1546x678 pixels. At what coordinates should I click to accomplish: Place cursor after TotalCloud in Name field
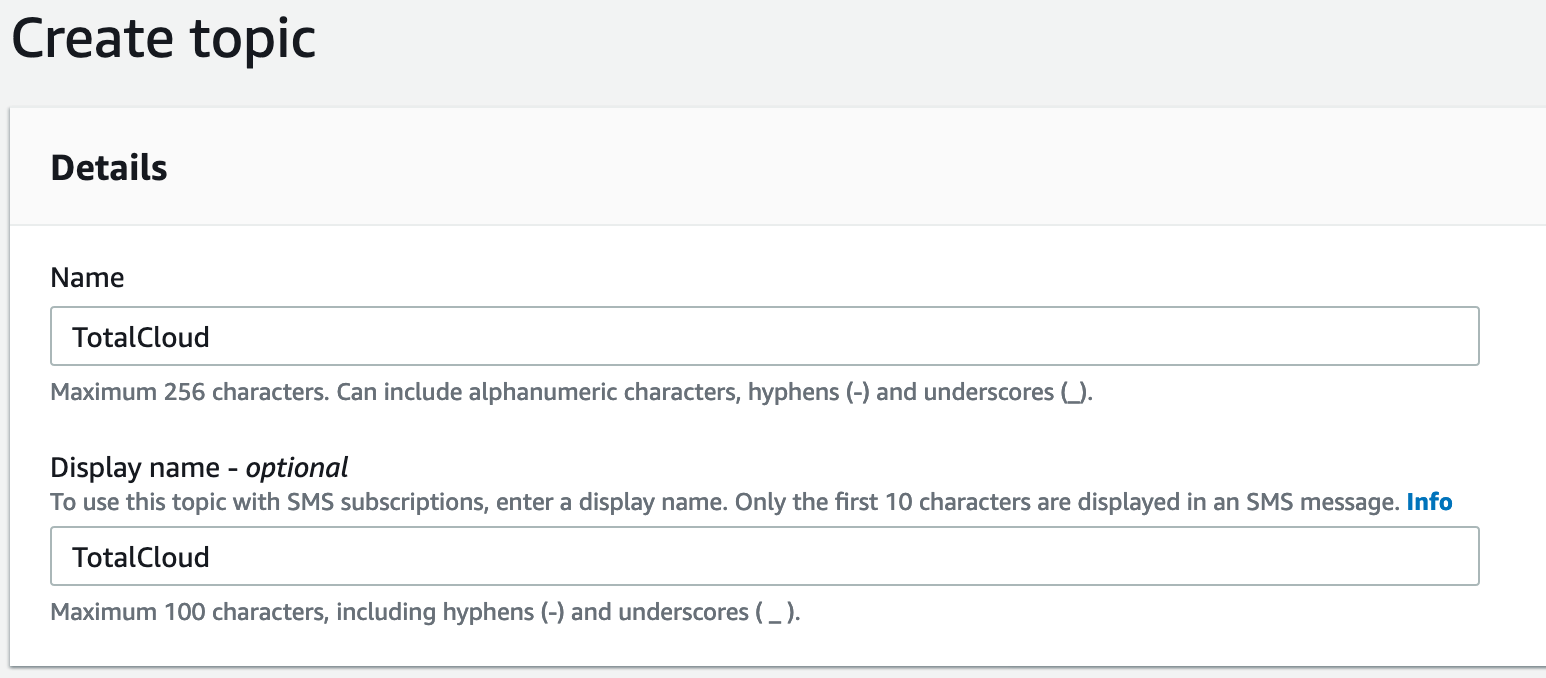coord(212,337)
